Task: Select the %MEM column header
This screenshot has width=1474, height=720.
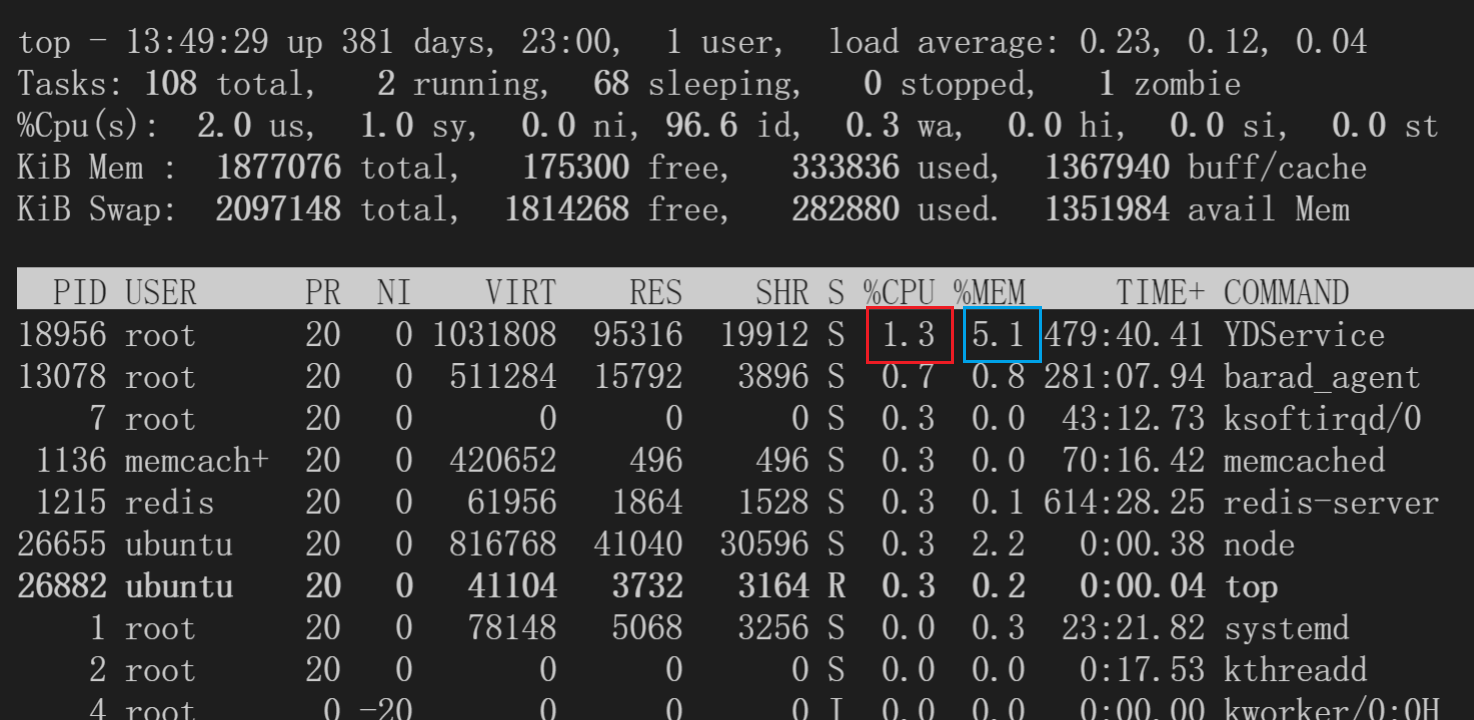Action: [x=989, y=293]
